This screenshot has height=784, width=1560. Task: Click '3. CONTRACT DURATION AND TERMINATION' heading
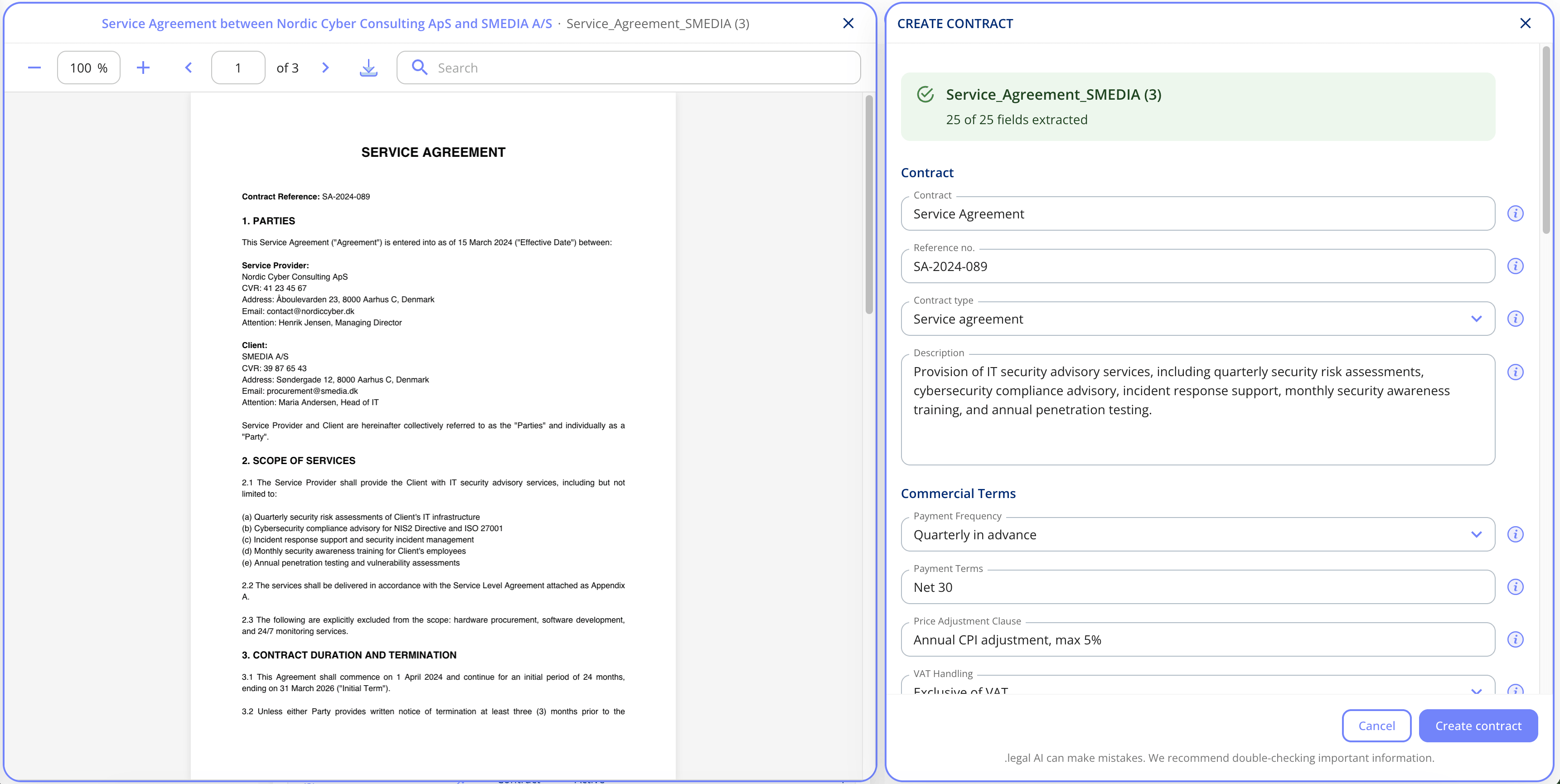349,655
